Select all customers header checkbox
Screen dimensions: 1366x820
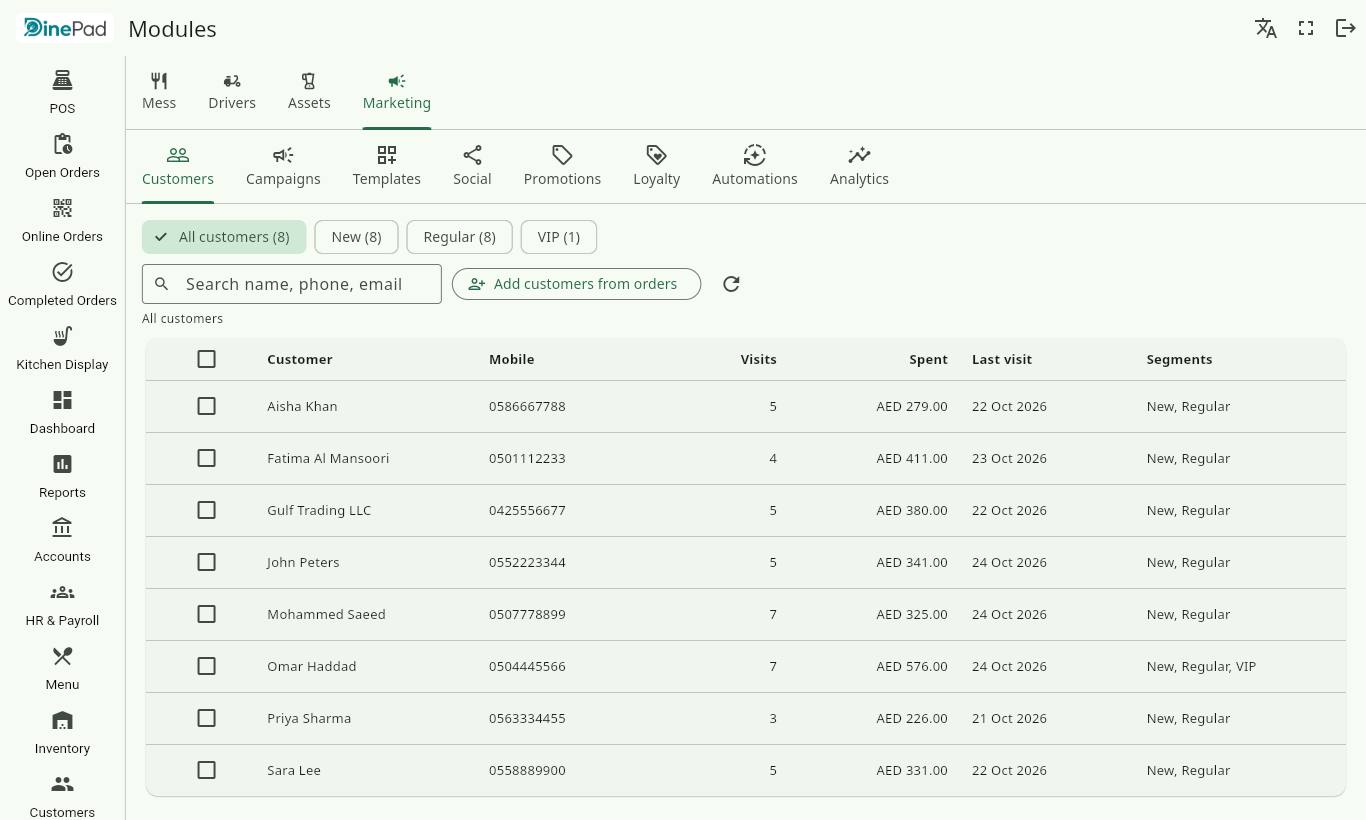206,359
